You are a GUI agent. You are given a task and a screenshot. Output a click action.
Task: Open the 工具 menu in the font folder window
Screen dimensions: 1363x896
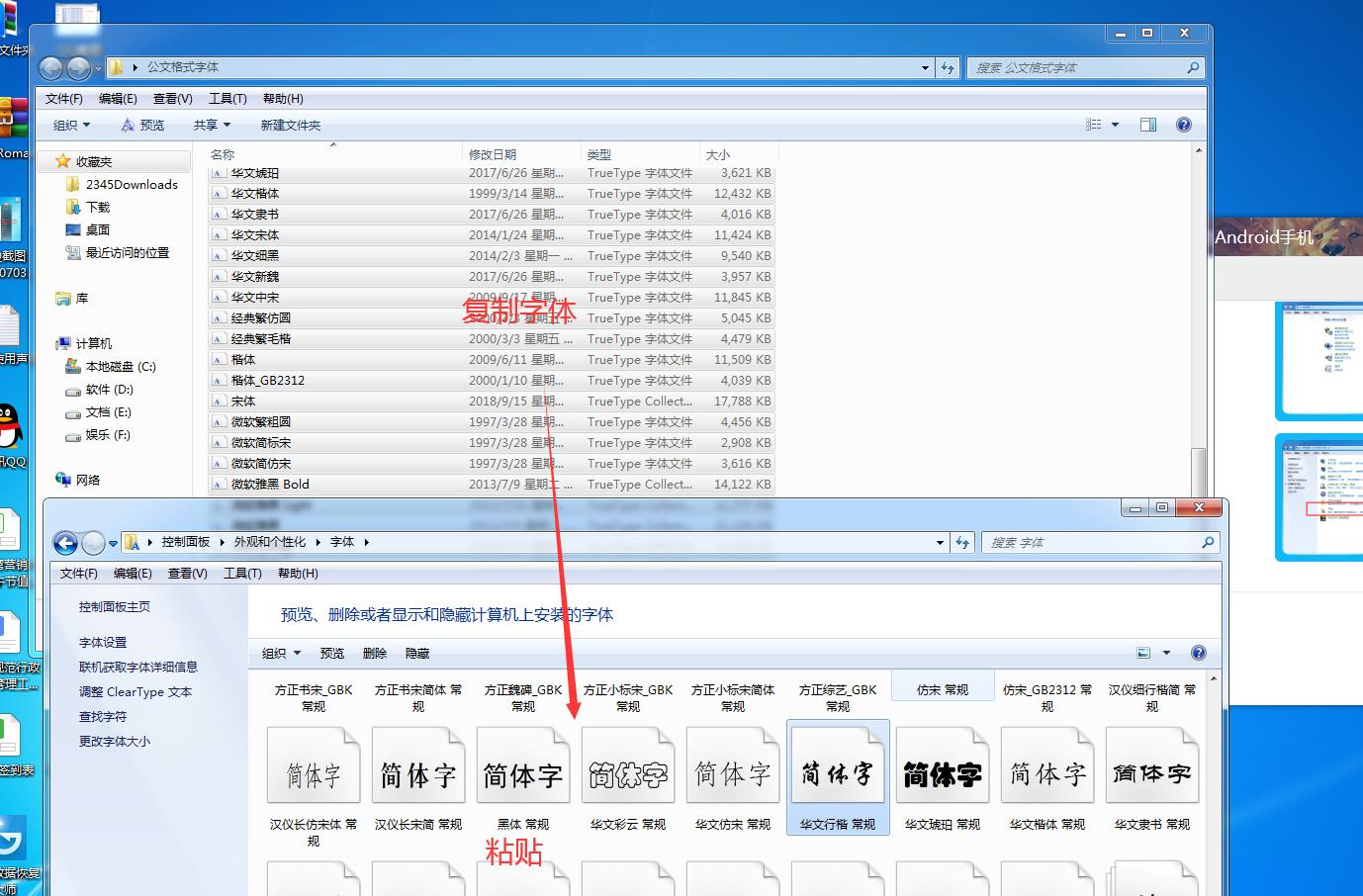227,98
